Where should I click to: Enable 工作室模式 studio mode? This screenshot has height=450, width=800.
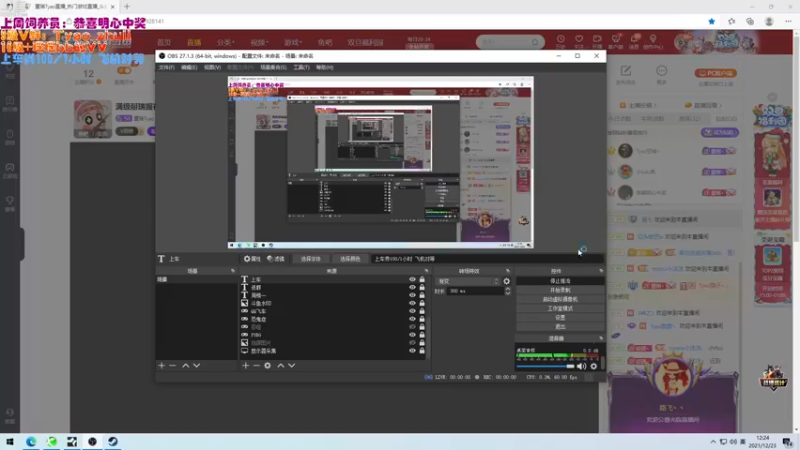(x=560, y=309)
